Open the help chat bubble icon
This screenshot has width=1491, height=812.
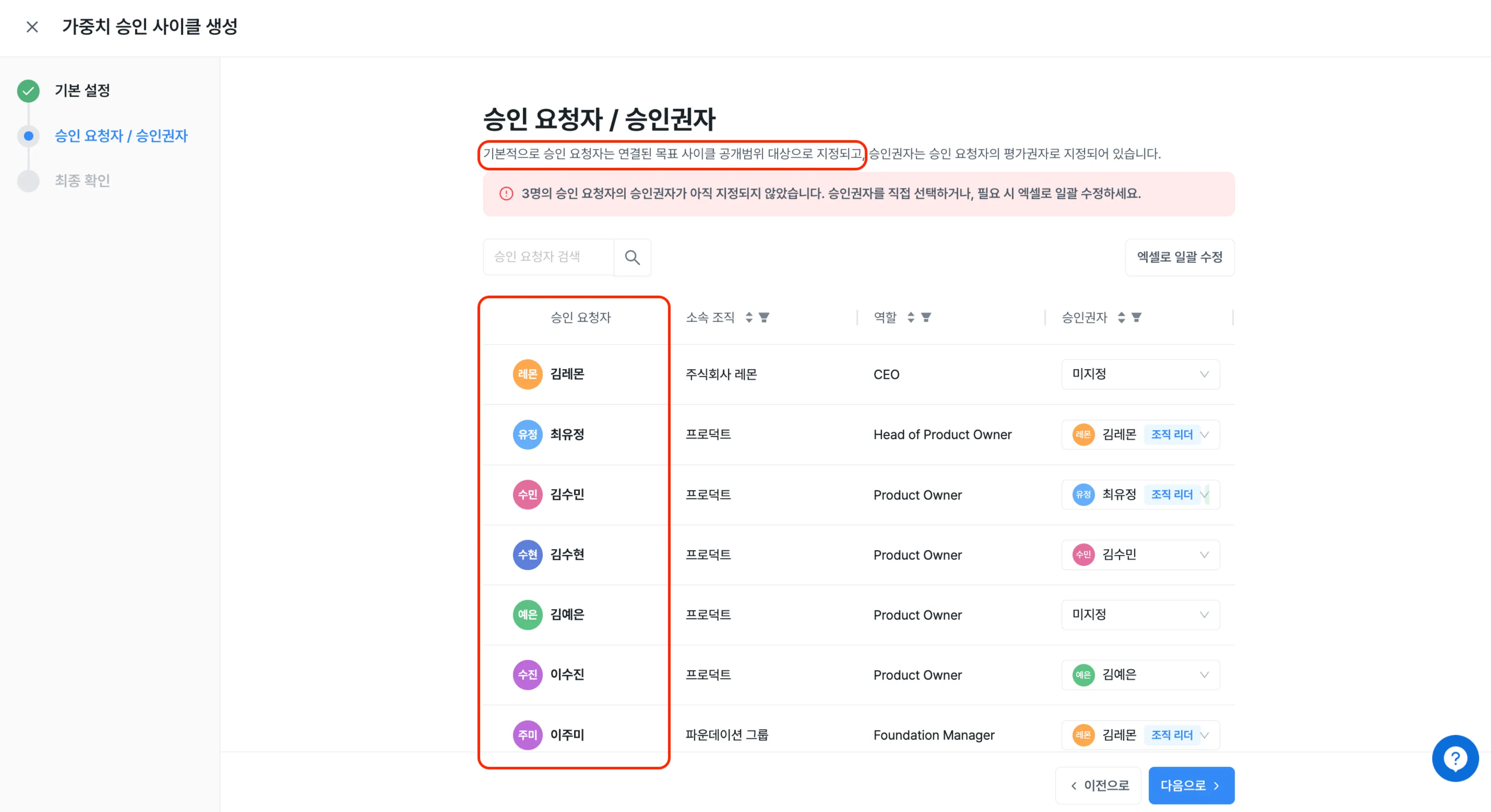pyautogui.click(x=1455, y=758)
